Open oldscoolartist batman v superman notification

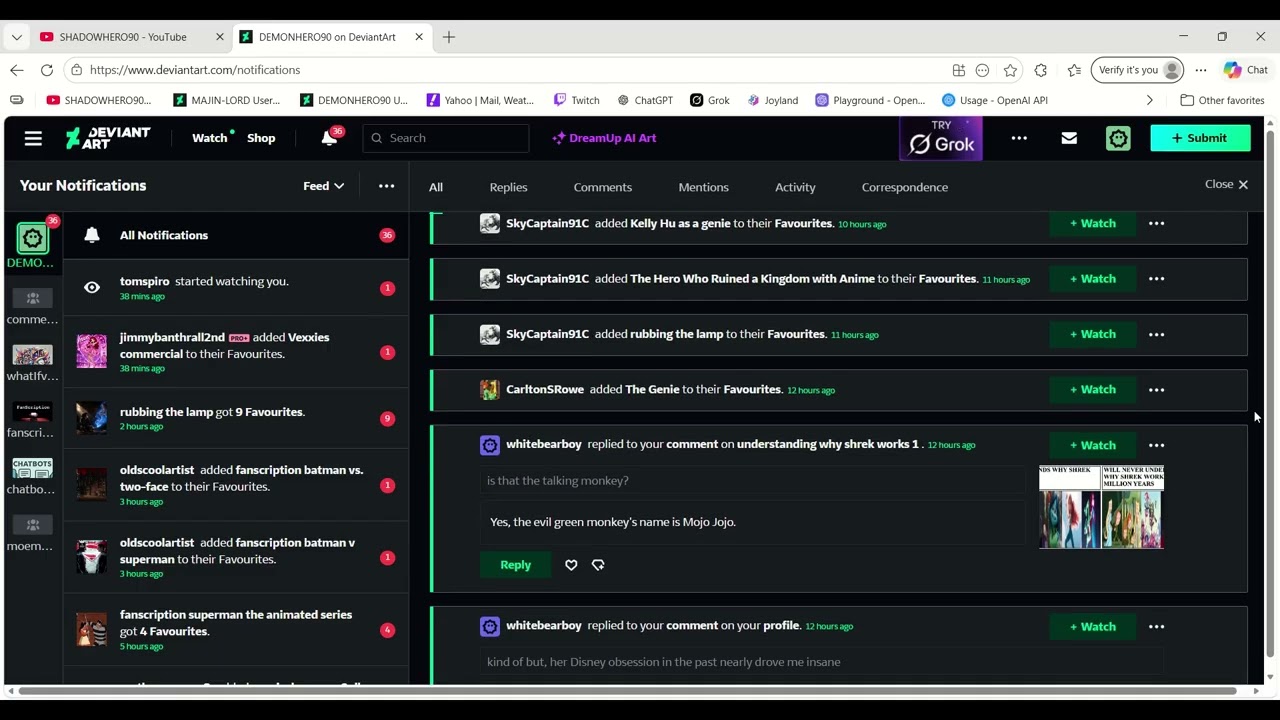click(x=236, y=557)
